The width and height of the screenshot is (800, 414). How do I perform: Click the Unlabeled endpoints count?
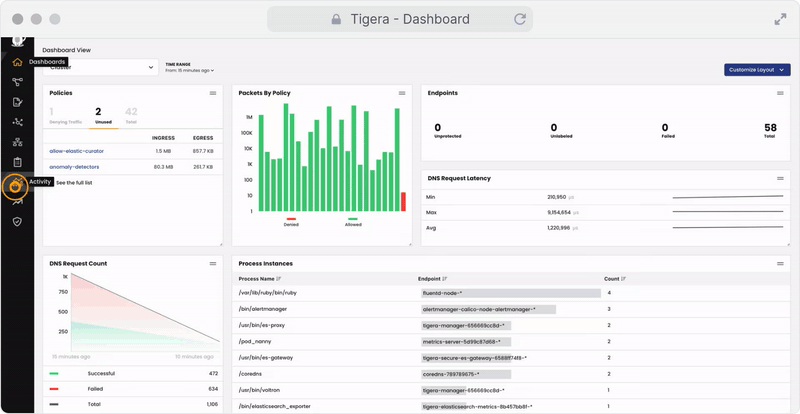pos(554,128)
